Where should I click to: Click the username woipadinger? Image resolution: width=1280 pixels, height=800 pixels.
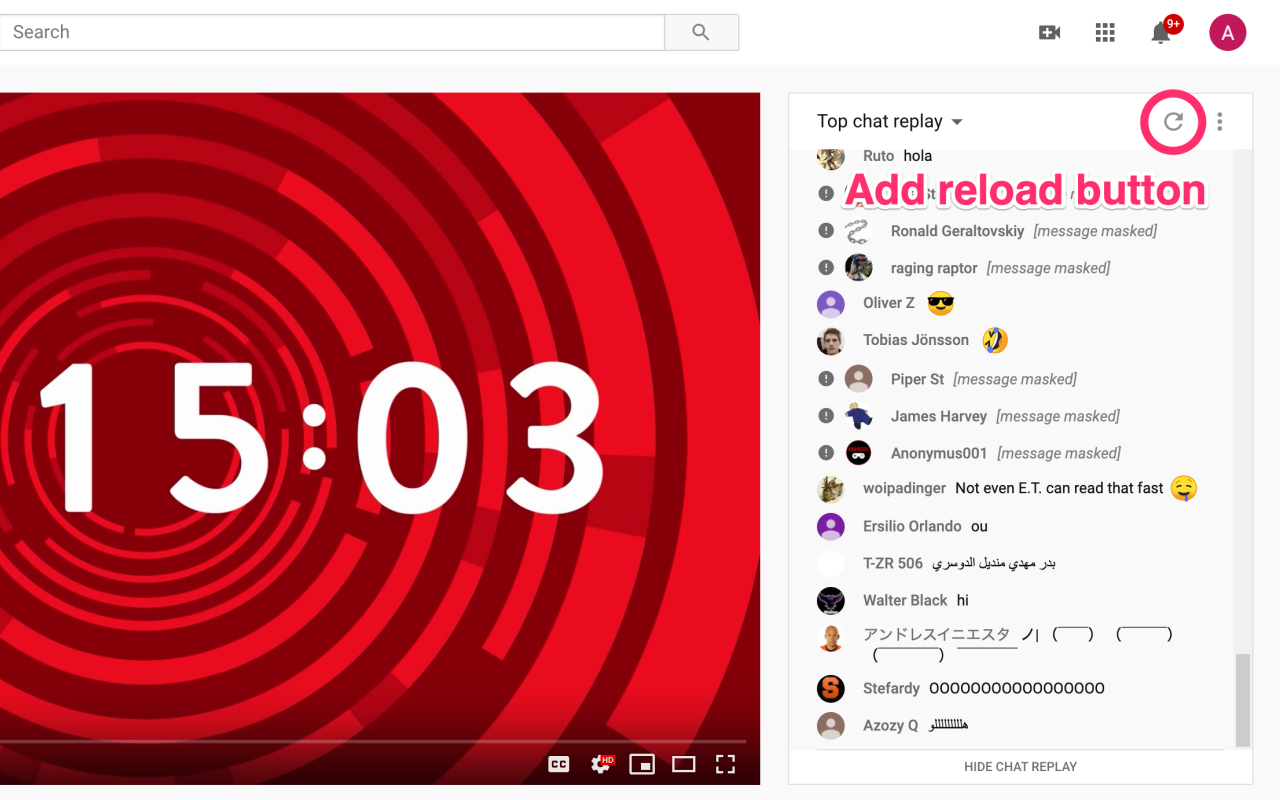(904, 488)
